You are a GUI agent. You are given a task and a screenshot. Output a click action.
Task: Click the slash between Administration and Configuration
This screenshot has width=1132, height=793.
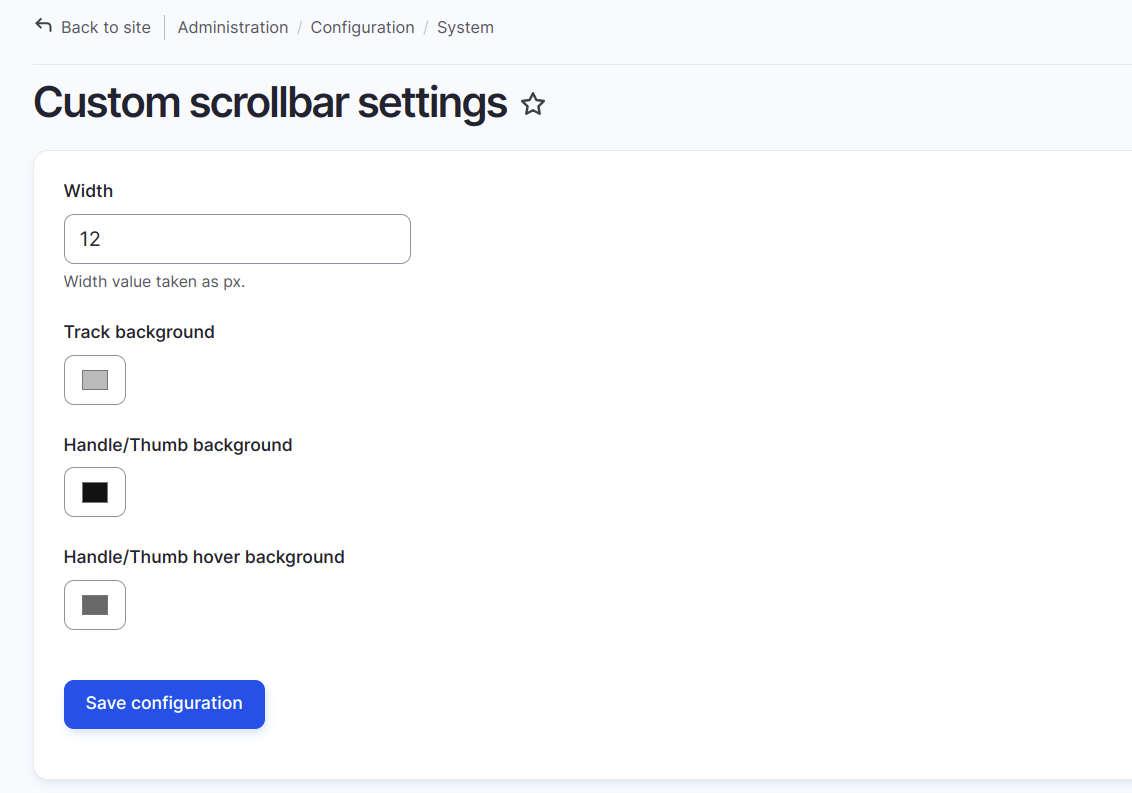click(300, 27)
